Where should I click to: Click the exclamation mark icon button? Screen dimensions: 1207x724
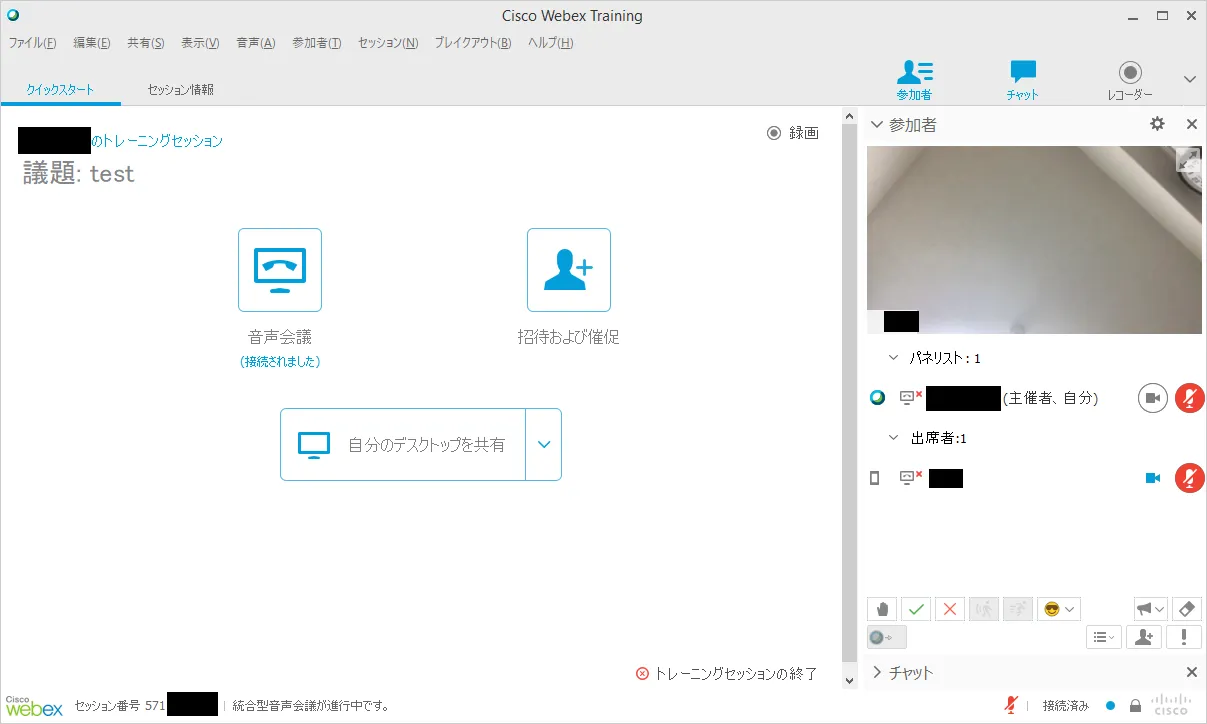coord(1185,637)
